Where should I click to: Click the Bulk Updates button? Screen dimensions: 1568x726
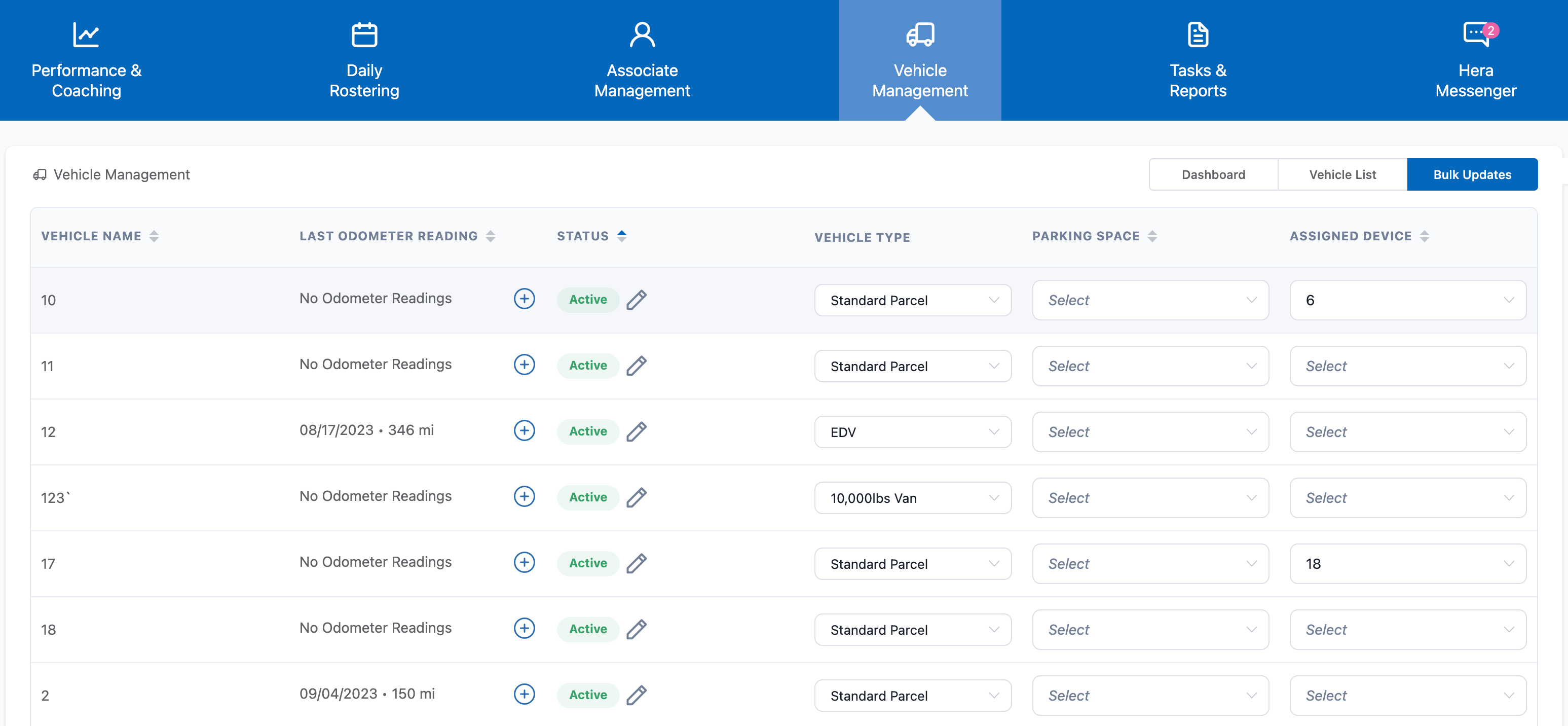coord(1472,175)
